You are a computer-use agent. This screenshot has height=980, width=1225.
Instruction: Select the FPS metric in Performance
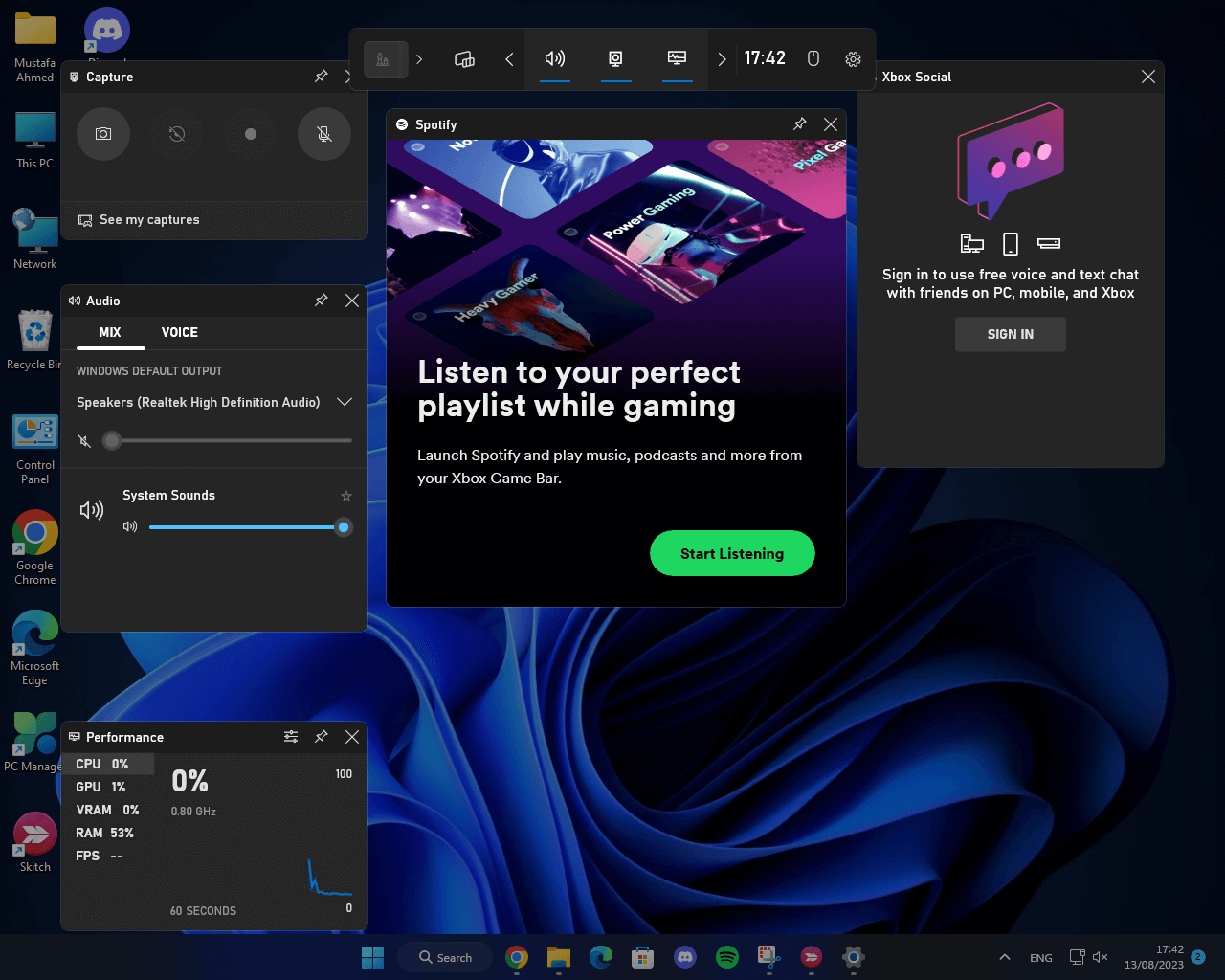(107, 856)
